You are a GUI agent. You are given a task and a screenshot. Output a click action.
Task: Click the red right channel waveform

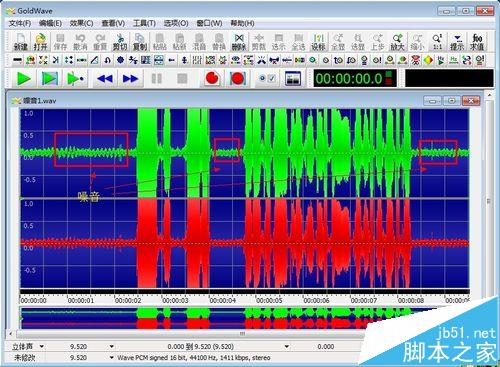(x=244, y=243)
